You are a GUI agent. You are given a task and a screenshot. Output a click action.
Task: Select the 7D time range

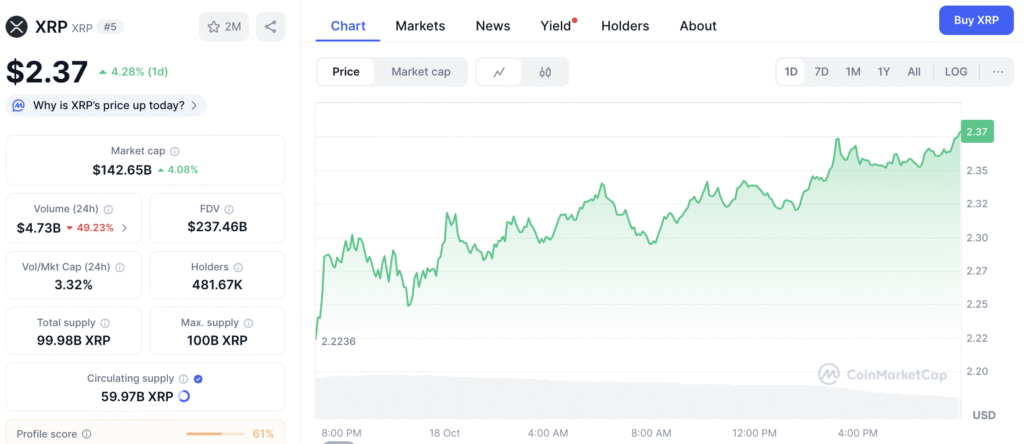pos(821,72)
